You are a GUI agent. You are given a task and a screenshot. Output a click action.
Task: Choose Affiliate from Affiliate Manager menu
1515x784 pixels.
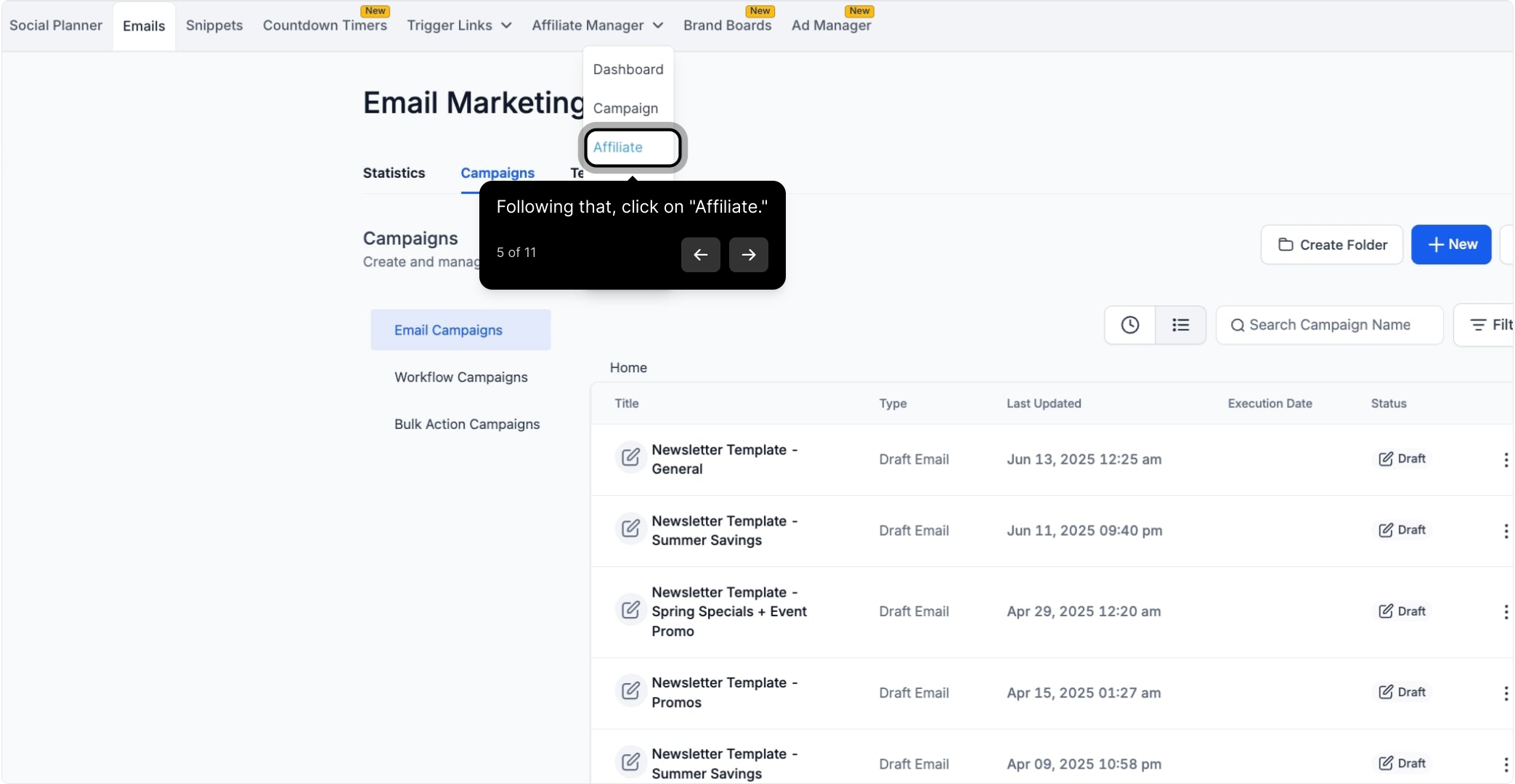coord(632,147)
